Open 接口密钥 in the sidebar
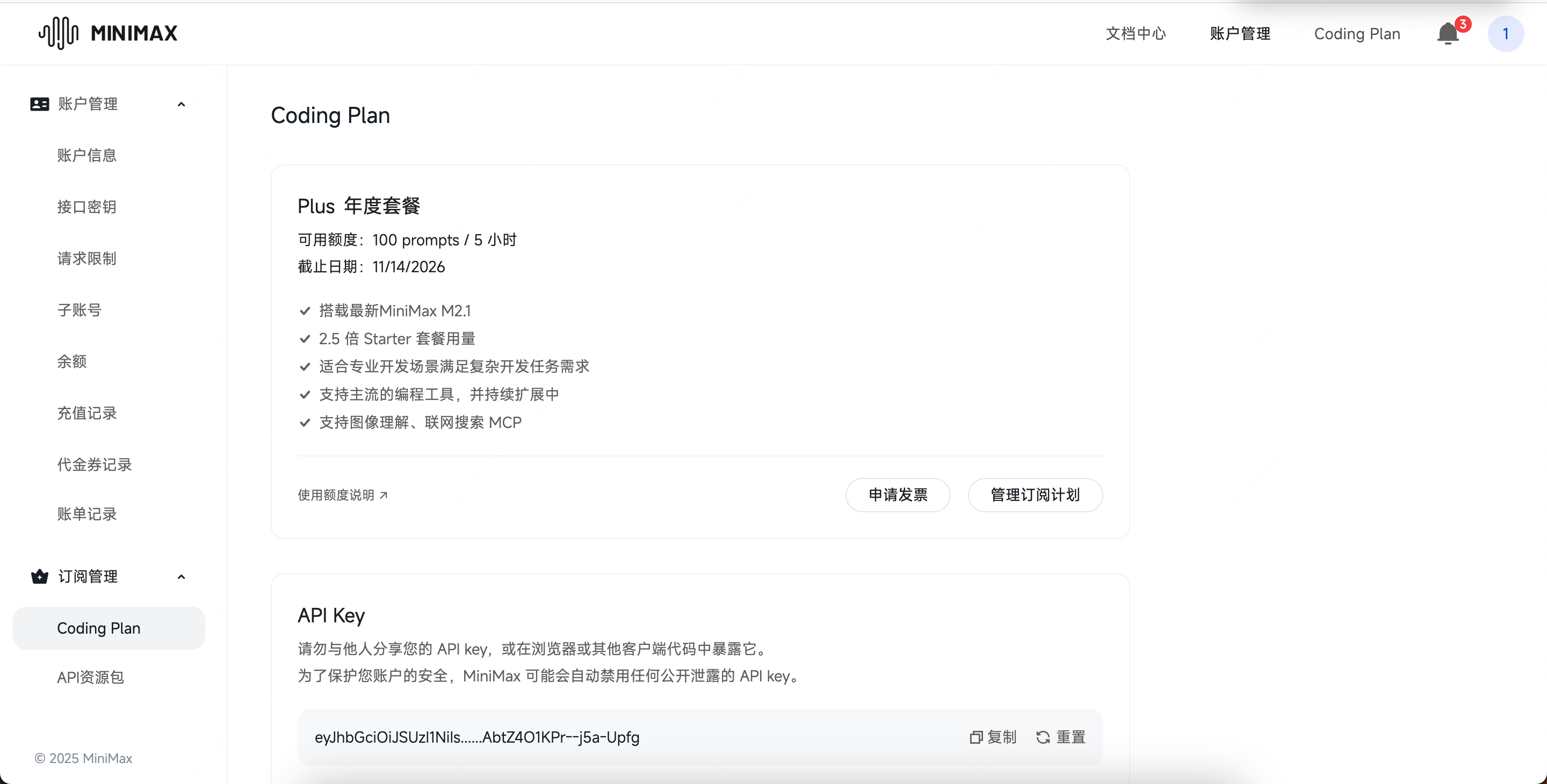The height and width of the screenshot is (784, 1547). tap(86, 207)
